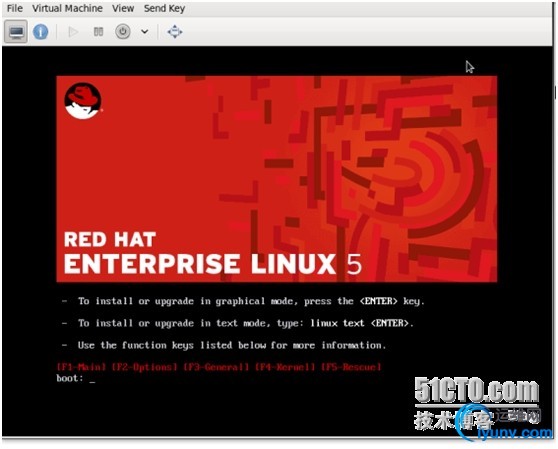Click the F4-Kernel label
The width and height of the screenshot is (558, 449).
285,367
